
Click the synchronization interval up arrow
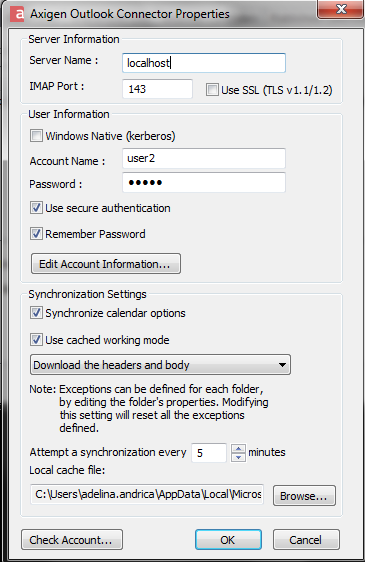(238, 448)
